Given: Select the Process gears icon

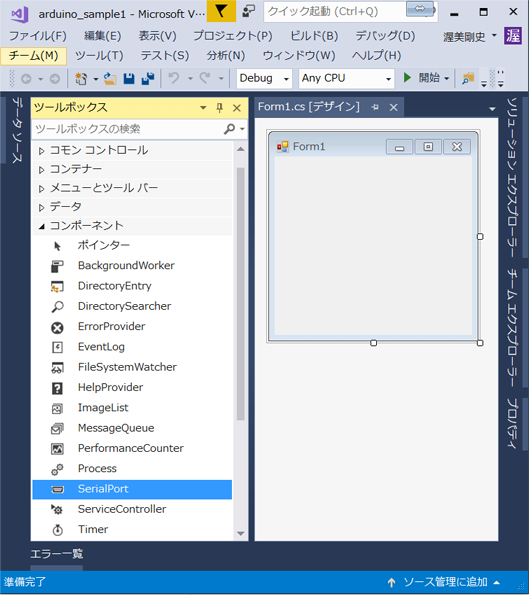Looking at the screenshot, I should pyautogui.click(x=57, y=469).
